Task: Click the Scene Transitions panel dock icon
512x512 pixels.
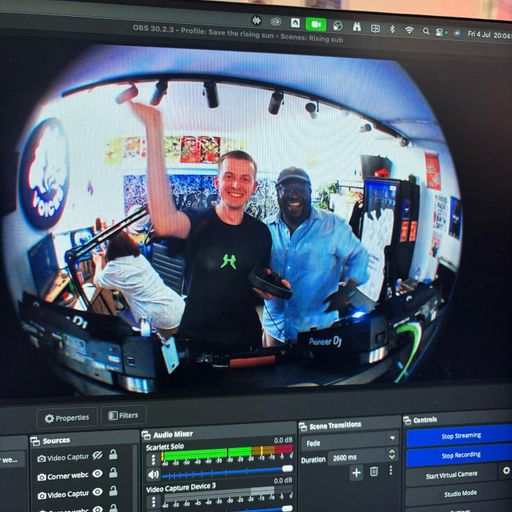Action: [x=303, y=426]
